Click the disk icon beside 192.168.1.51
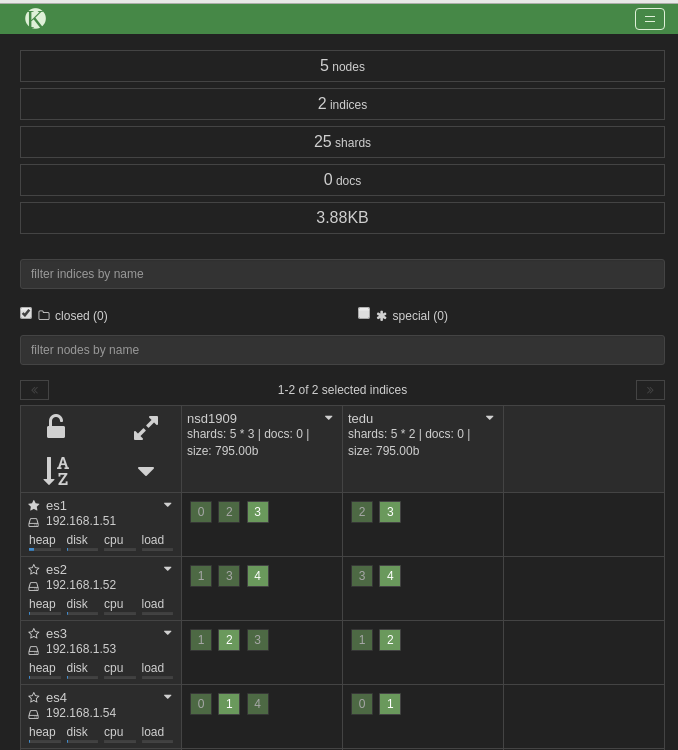The width and height of the screenshot is (678, 750). (x=33, y=522)
